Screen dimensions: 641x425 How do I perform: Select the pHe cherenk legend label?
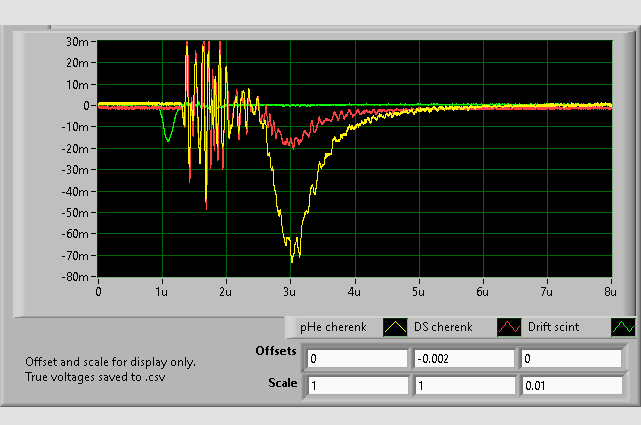[x=334, y=327]
